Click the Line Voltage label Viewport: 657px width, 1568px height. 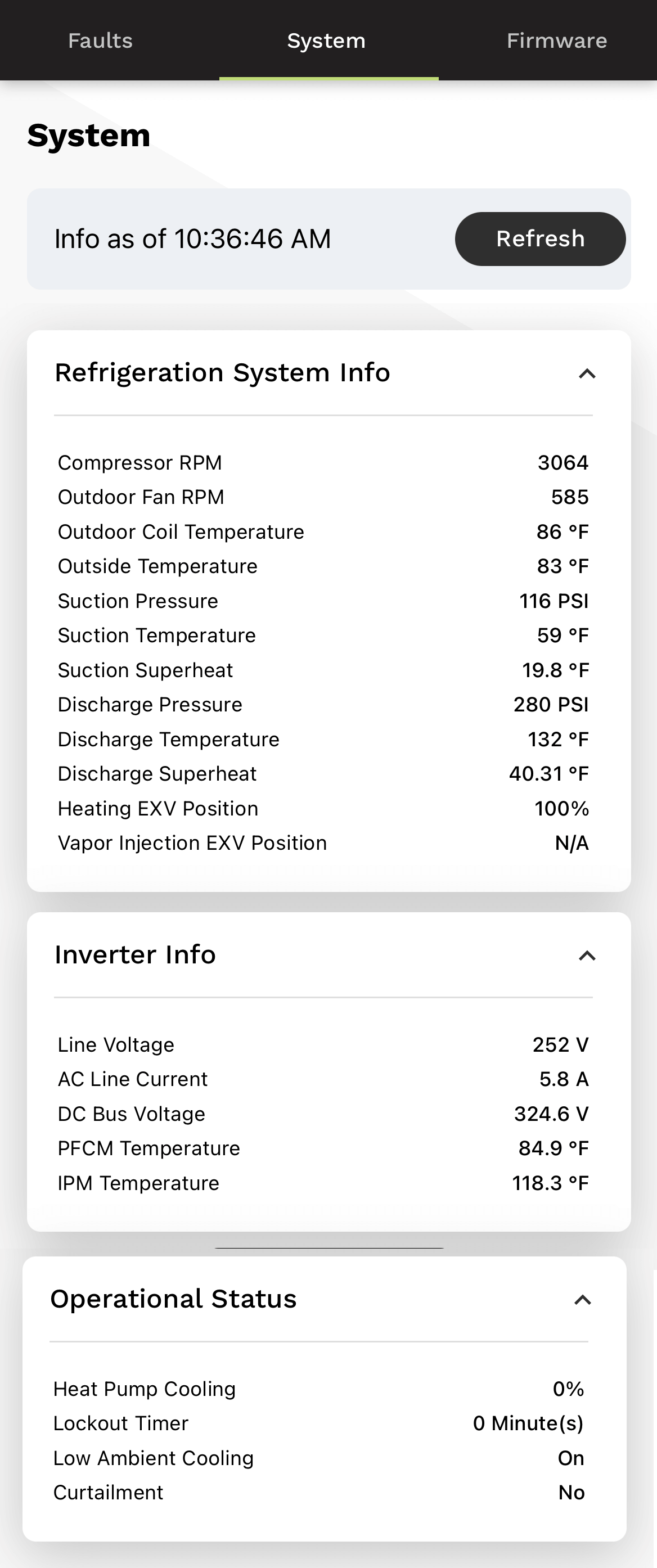pos(116,1044)
